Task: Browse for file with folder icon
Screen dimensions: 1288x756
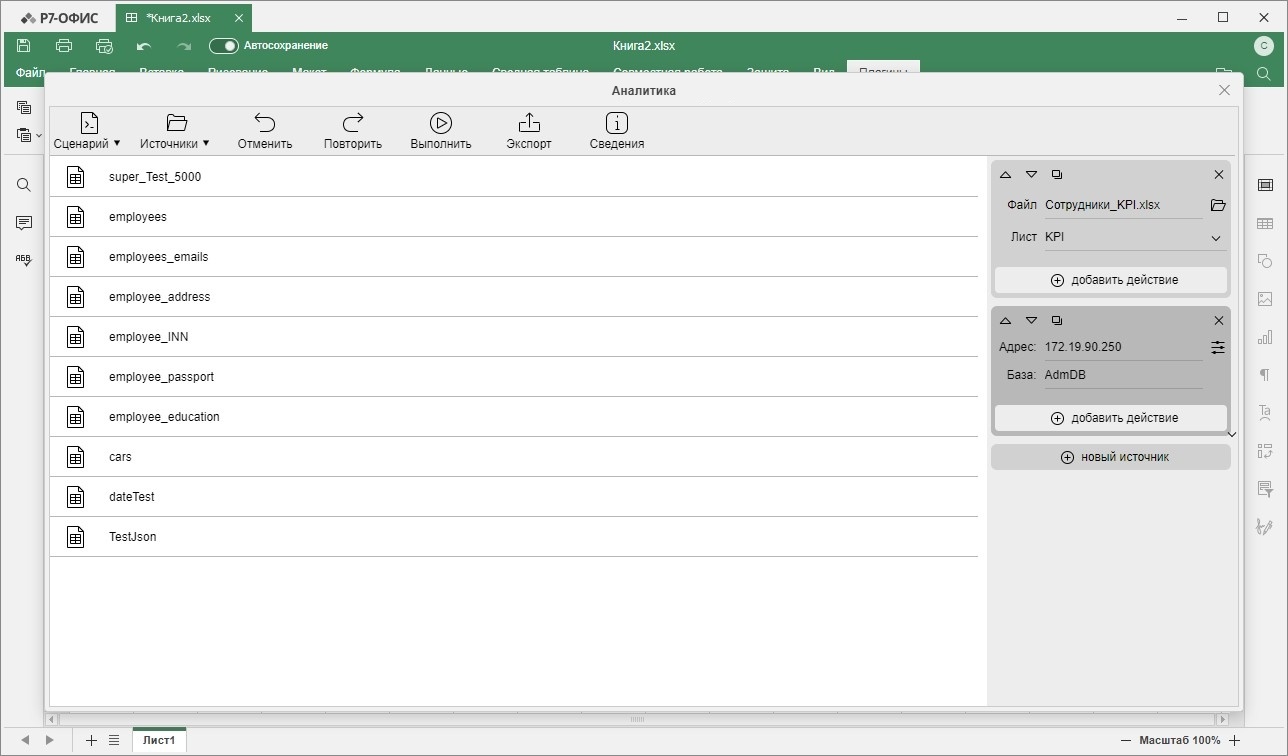Action: tap(1218, 205)
